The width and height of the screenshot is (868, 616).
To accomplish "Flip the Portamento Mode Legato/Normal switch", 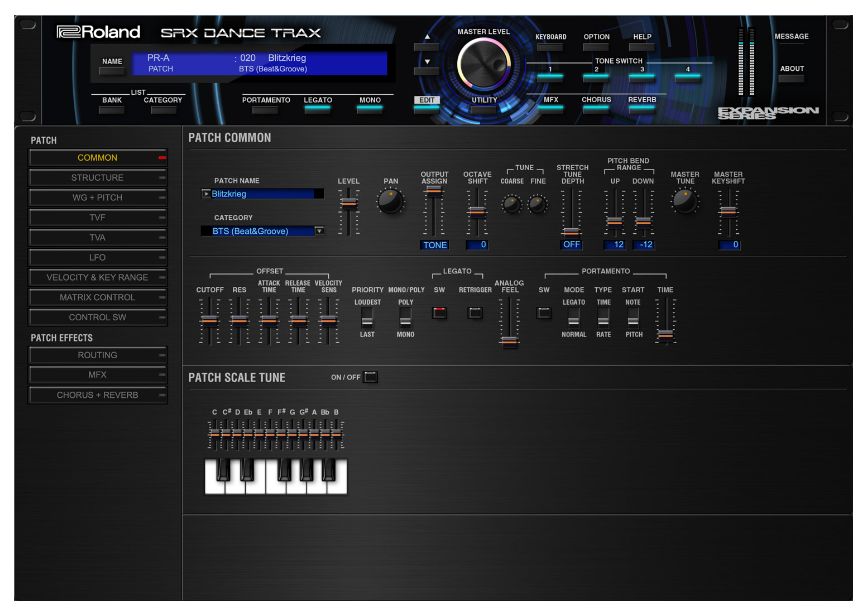I will (574, 318).
